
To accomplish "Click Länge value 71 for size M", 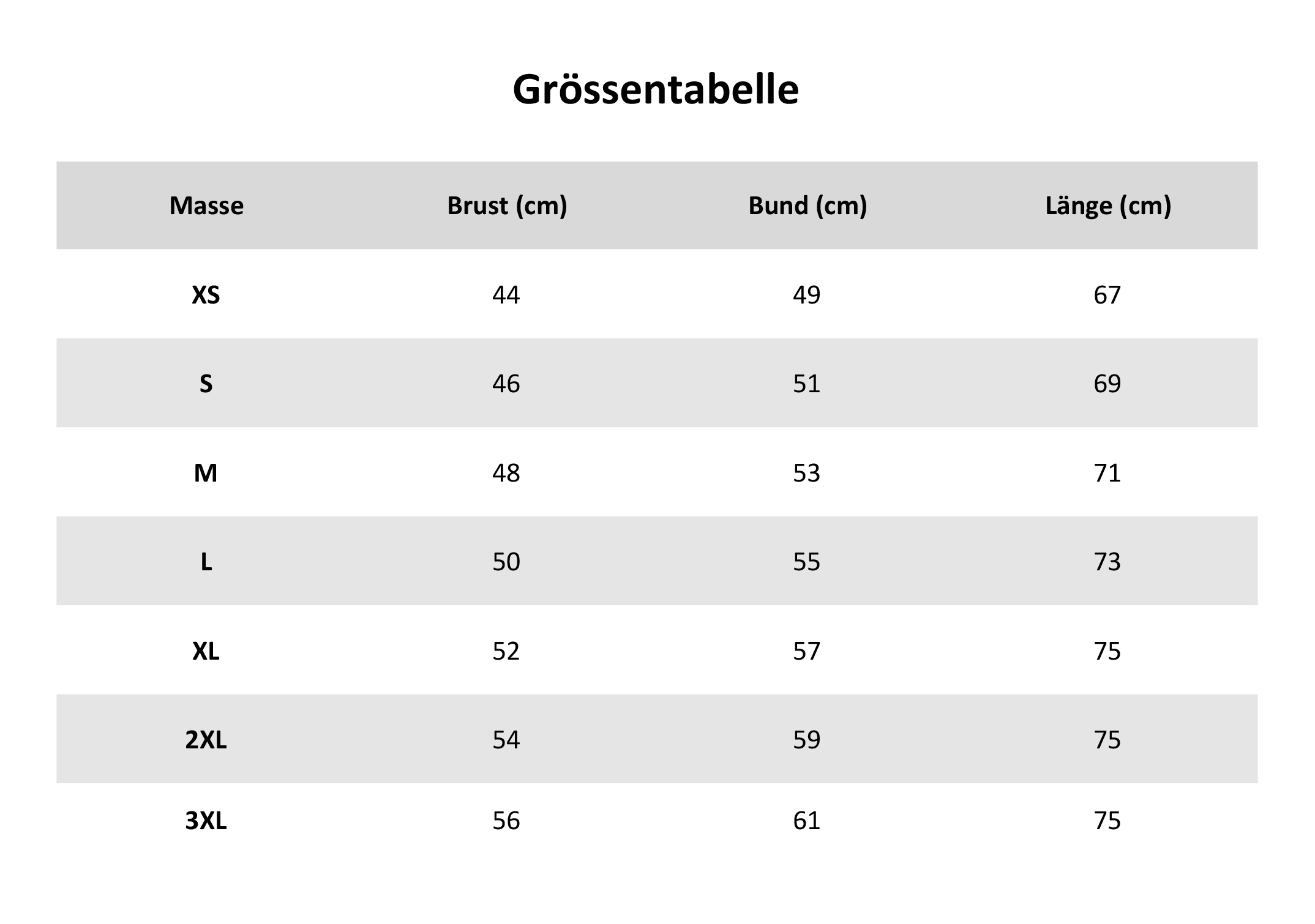I will pos(1107,473).
